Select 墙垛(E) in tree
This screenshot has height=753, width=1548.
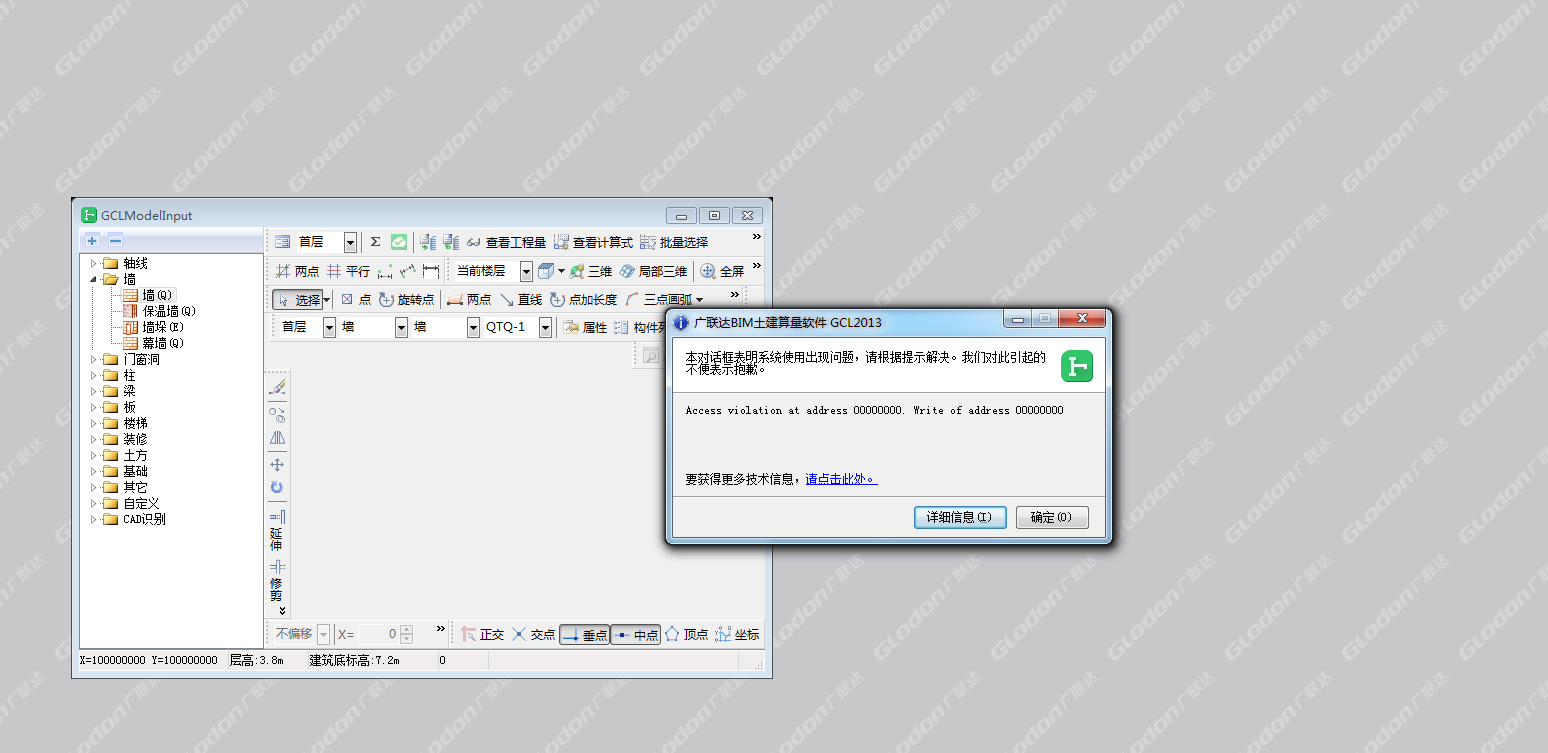(x=163, y=327)
